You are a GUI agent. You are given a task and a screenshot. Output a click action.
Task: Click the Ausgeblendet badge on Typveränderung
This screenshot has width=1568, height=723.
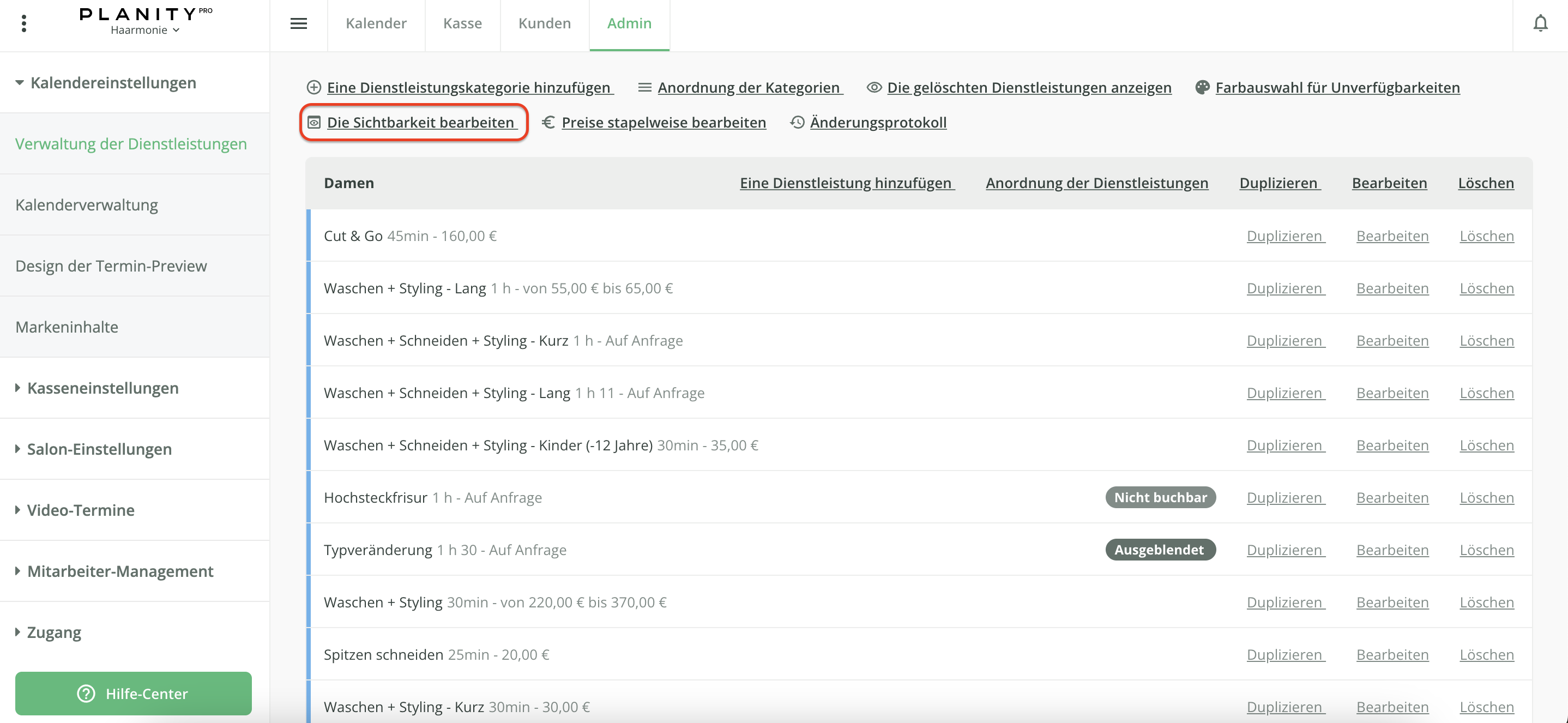click(x=1160, y=550)
